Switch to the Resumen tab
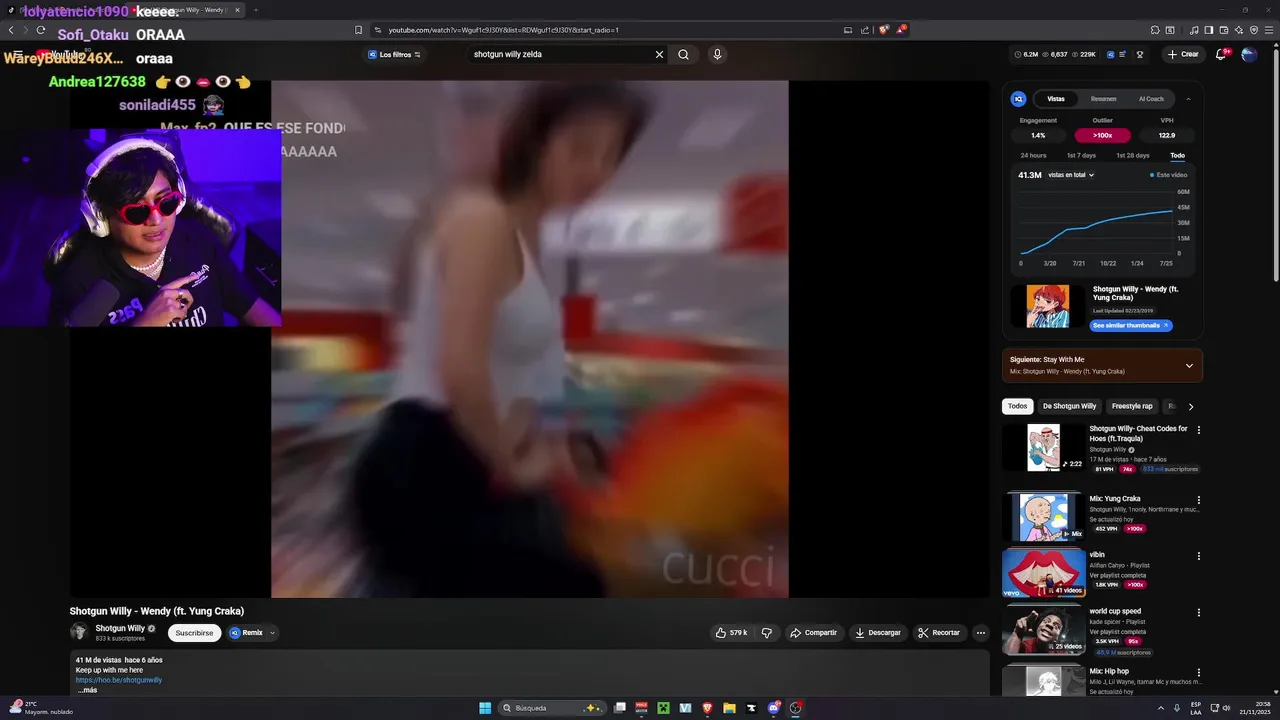Viewport: 1280px width, 720px height. [x=1103, y=99]
